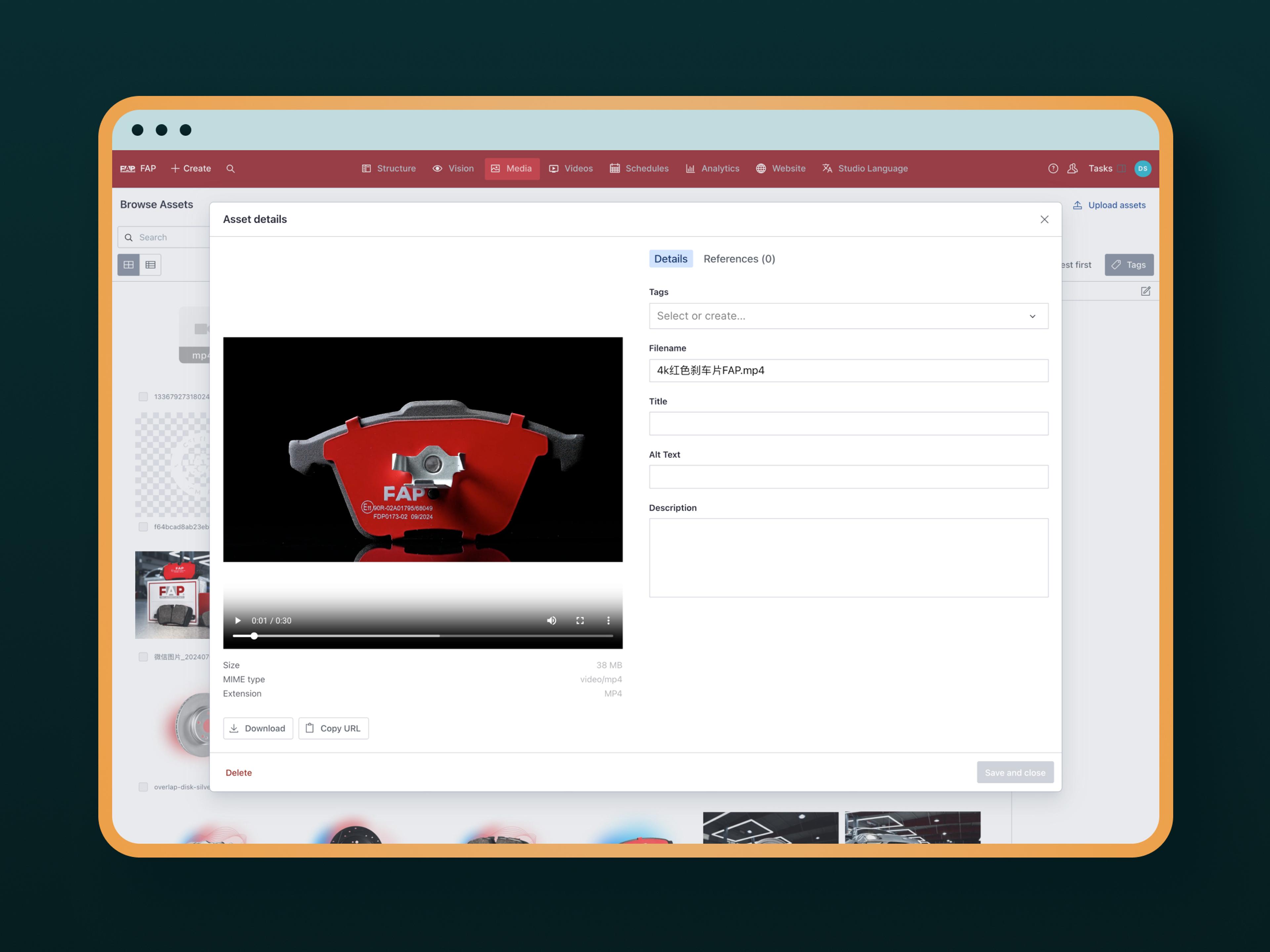Play the brake pad video
The width and height of the screenshot is (1270, 952).
pyautogui.click(x=238, y=621)
